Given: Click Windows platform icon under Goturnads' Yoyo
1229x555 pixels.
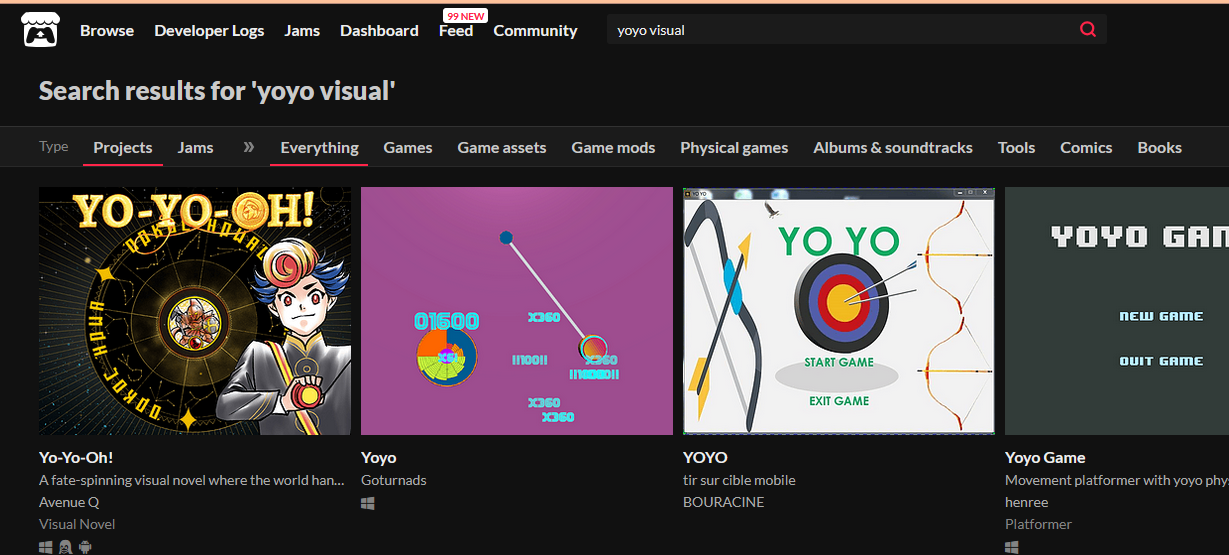Looking at the screenshot, I should pos(368,504).
